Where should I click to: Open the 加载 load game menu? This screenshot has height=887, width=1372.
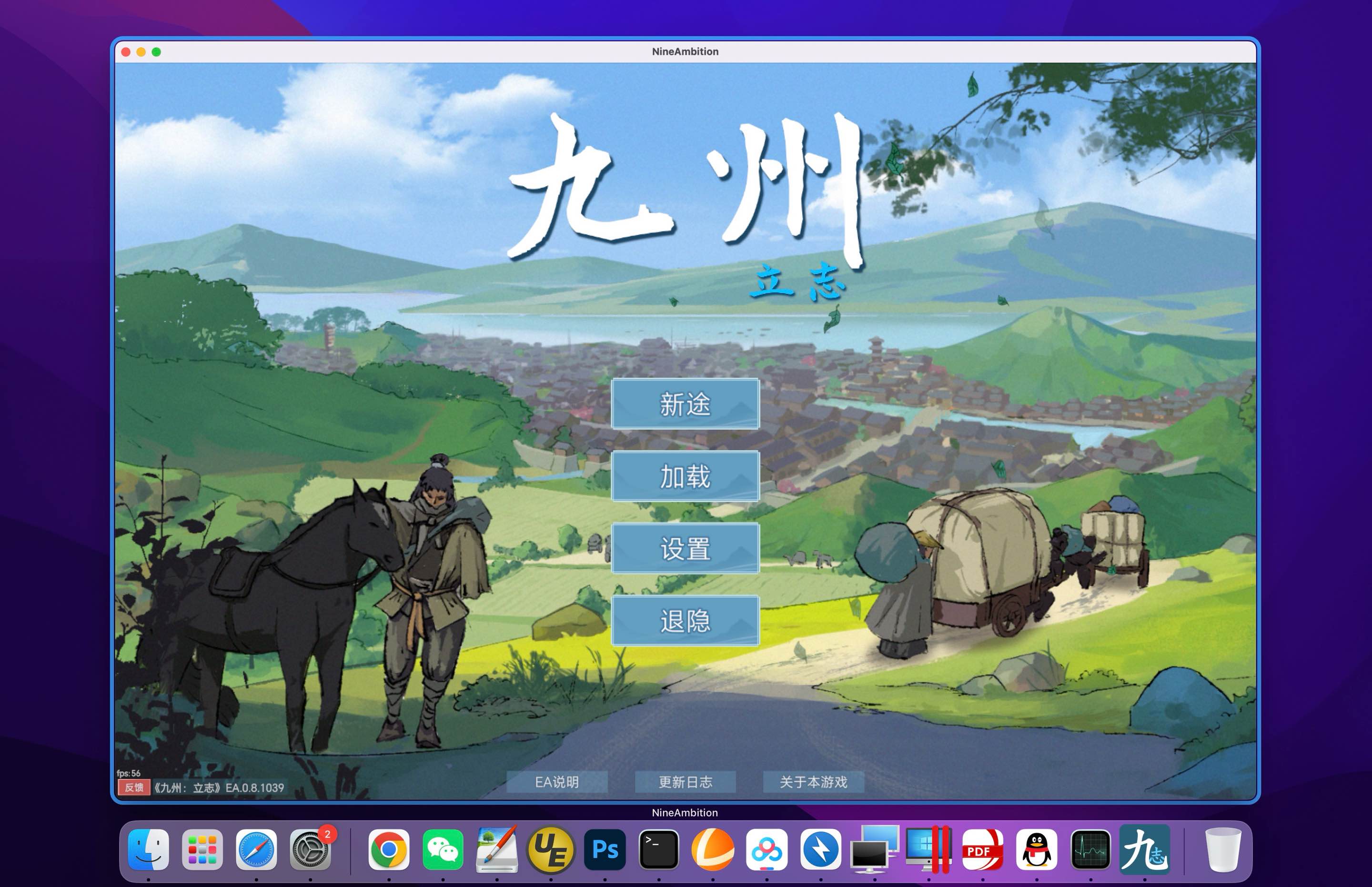(x=685, y=476)
